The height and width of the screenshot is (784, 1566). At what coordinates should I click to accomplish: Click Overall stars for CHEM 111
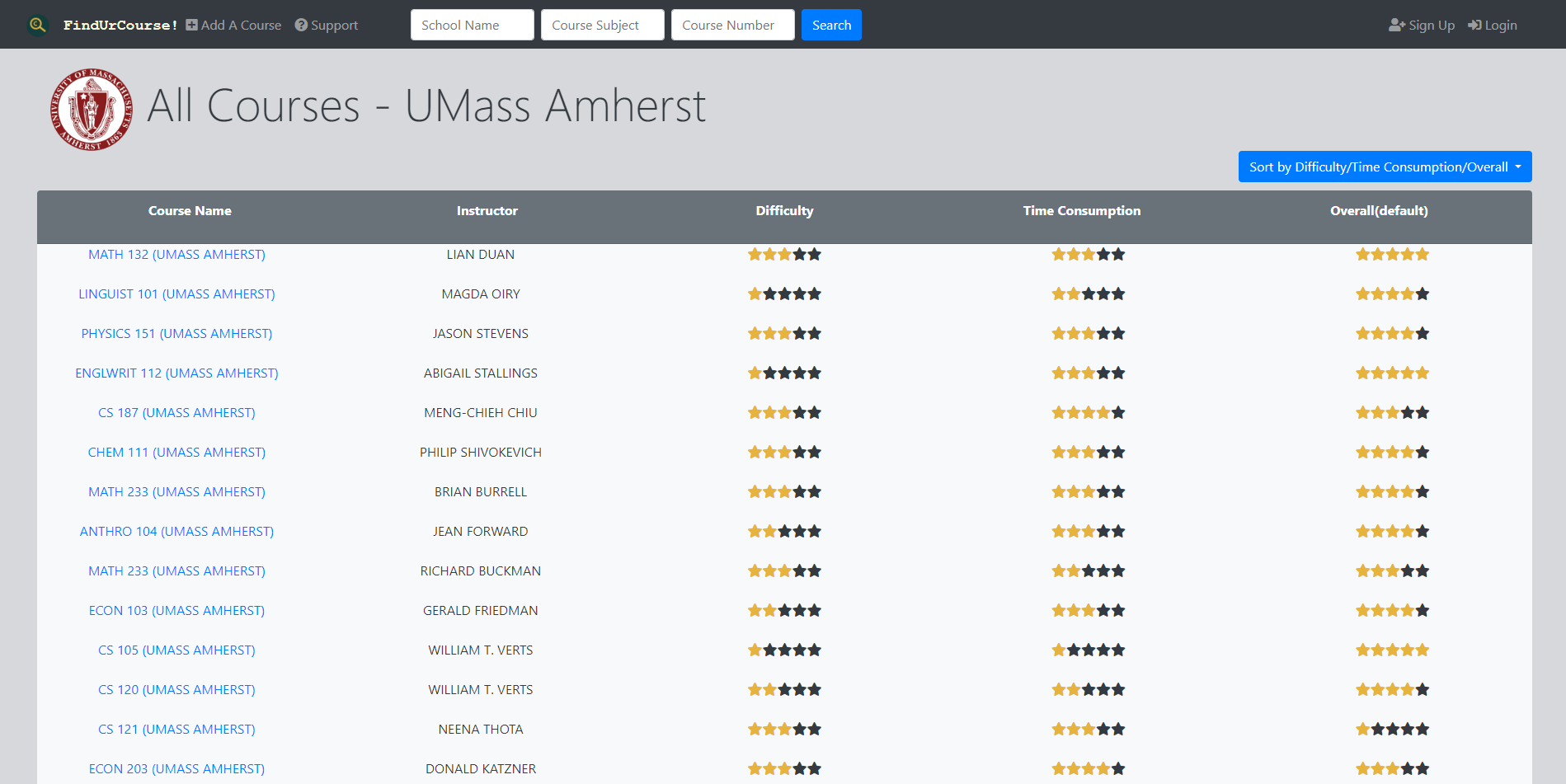1392,453
